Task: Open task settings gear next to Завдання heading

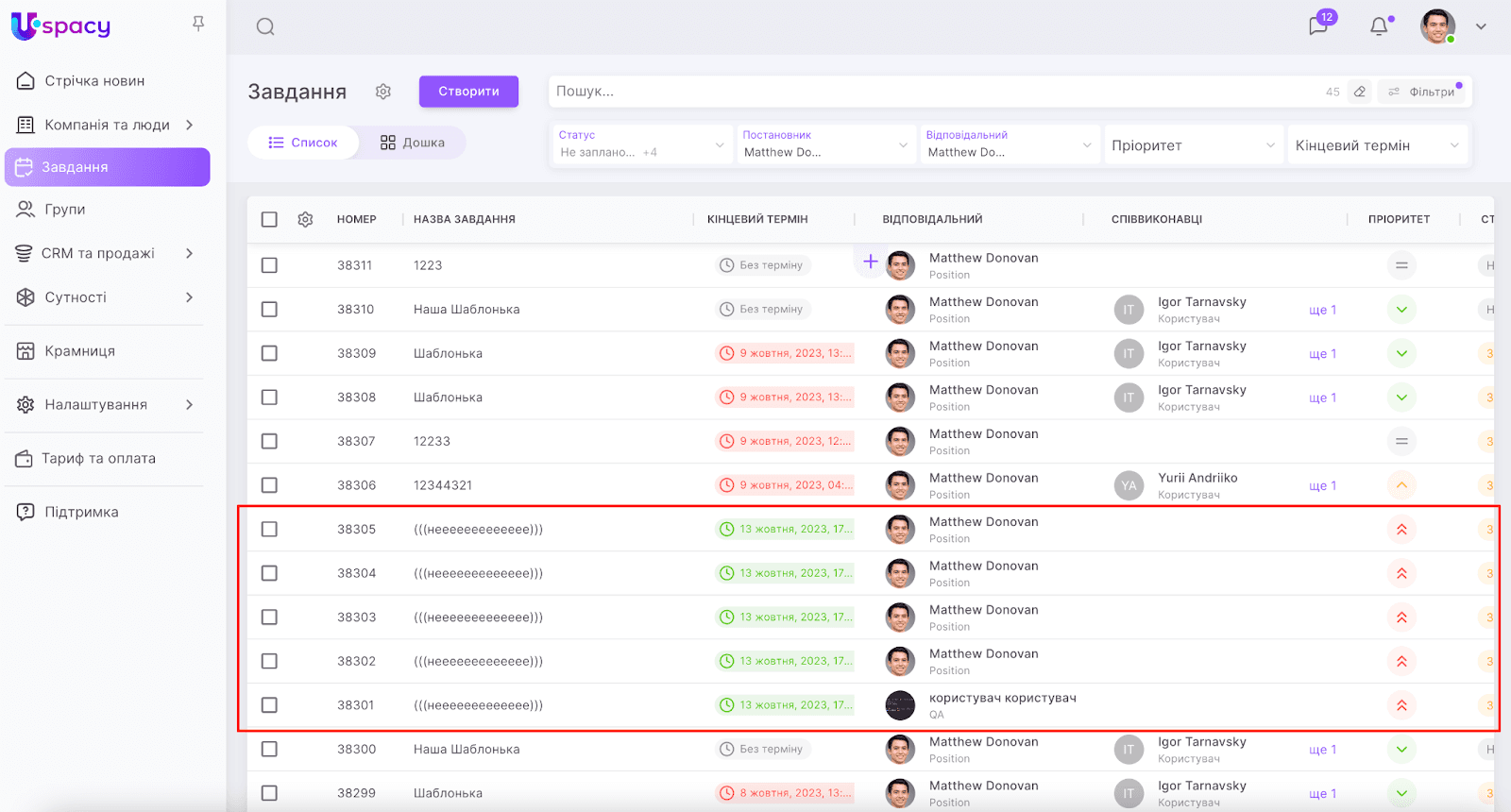Action: (382, 92)
